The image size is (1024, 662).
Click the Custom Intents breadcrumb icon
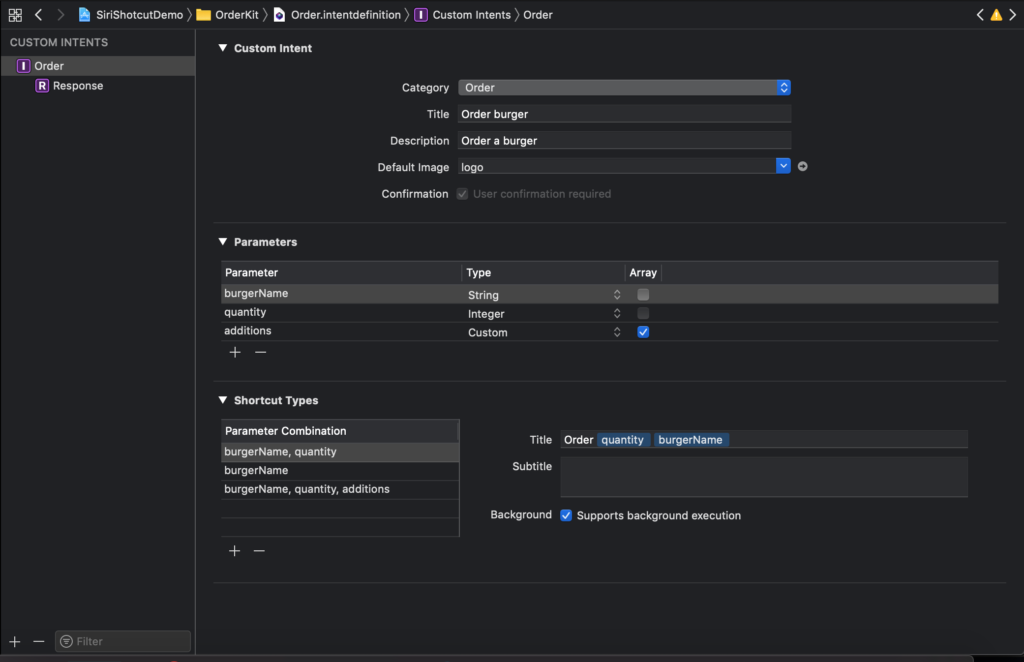tap(421, 14)
